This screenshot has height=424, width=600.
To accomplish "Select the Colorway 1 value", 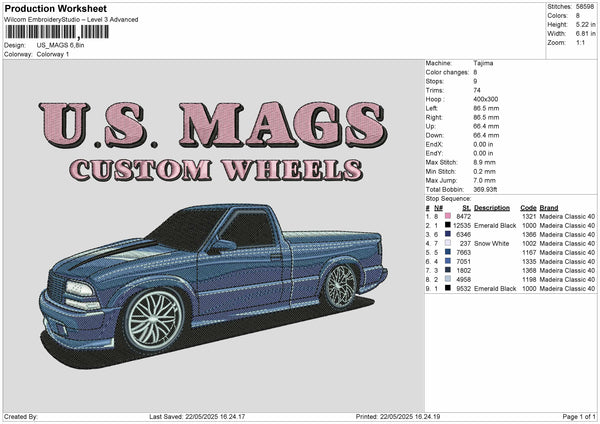I will pyautogui.click(x=53, y=54).
